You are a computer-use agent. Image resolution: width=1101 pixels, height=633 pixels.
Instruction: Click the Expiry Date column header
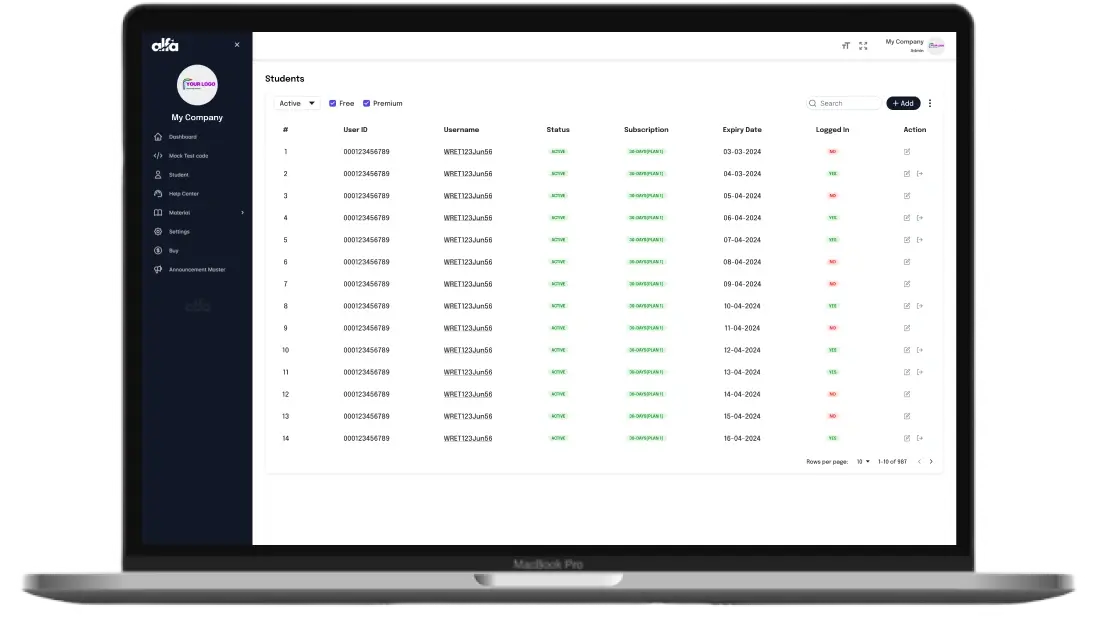tap(742, 130)
